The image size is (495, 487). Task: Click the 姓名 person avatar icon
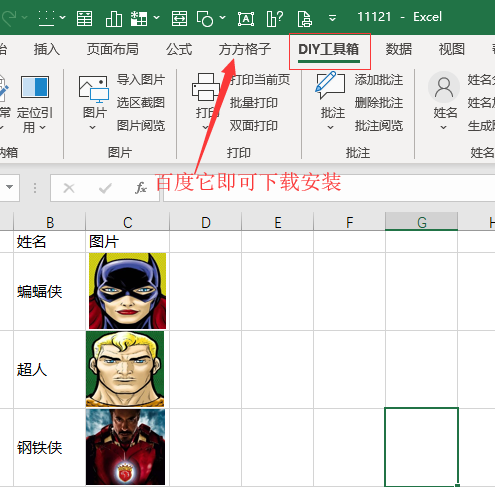444,87
